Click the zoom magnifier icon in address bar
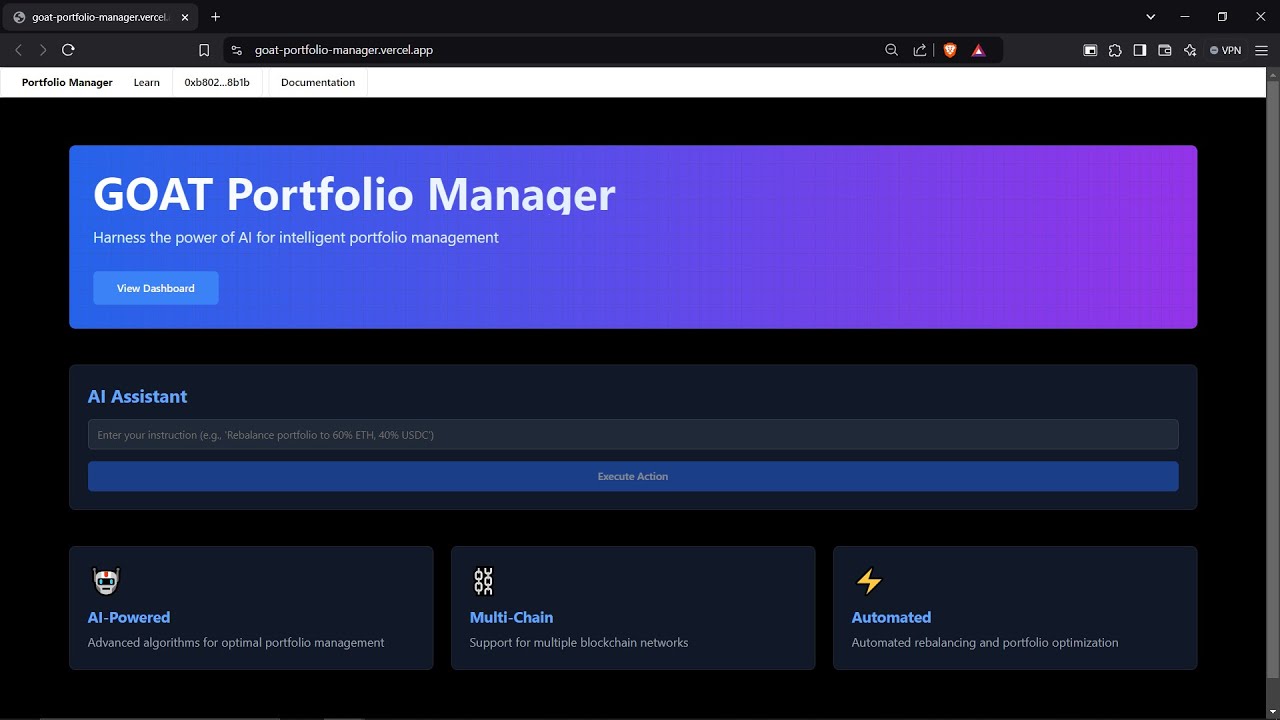This screenshot has width=1280, height=720. 892,50
